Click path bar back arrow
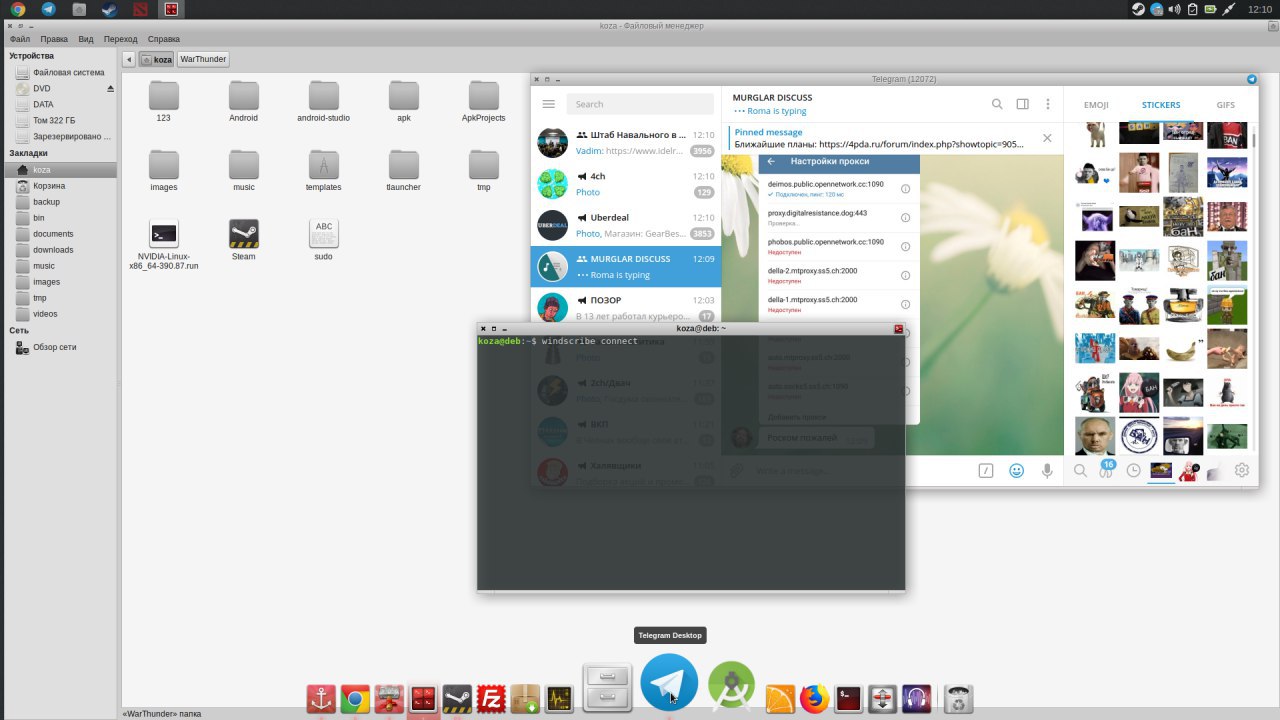The image size is (1280, 720). pos(129,59)
